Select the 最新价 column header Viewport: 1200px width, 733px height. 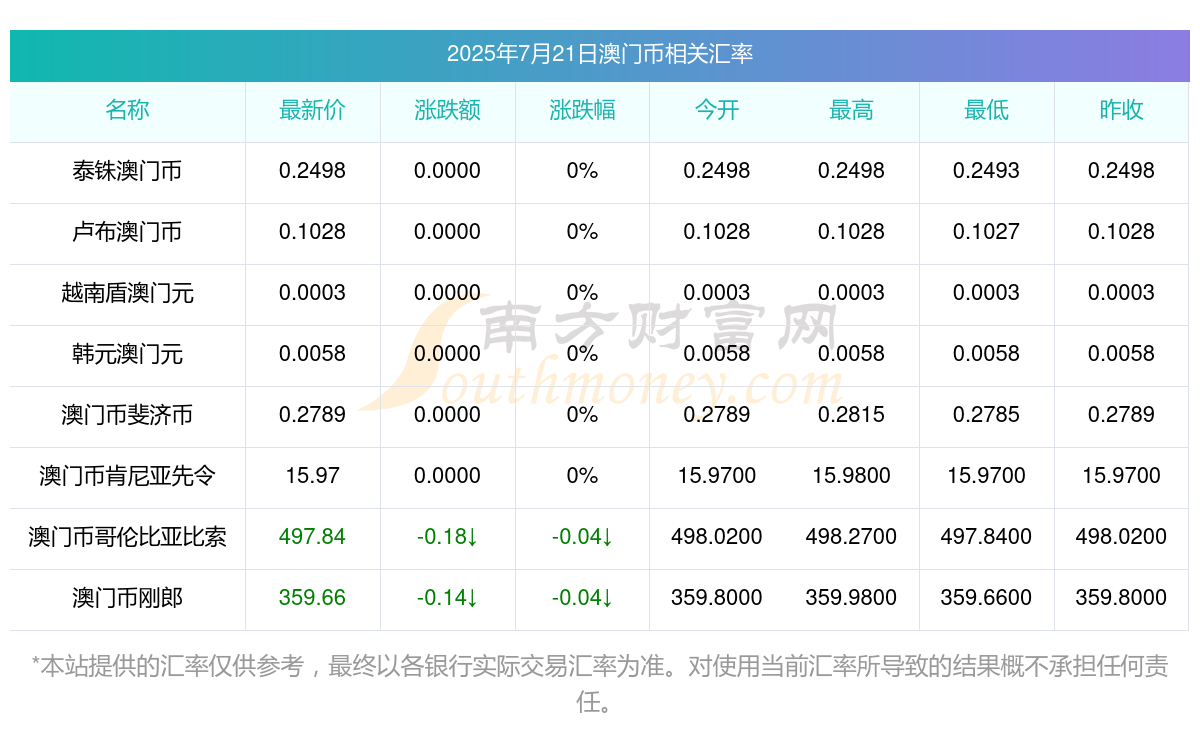click(x=312, y=111)
